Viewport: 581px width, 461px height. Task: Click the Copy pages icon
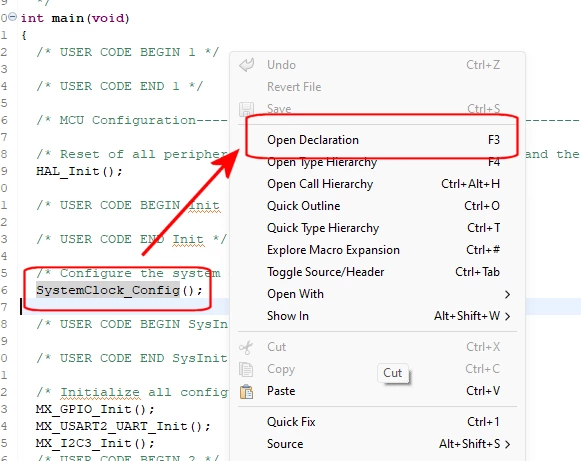tap(246, 369)
